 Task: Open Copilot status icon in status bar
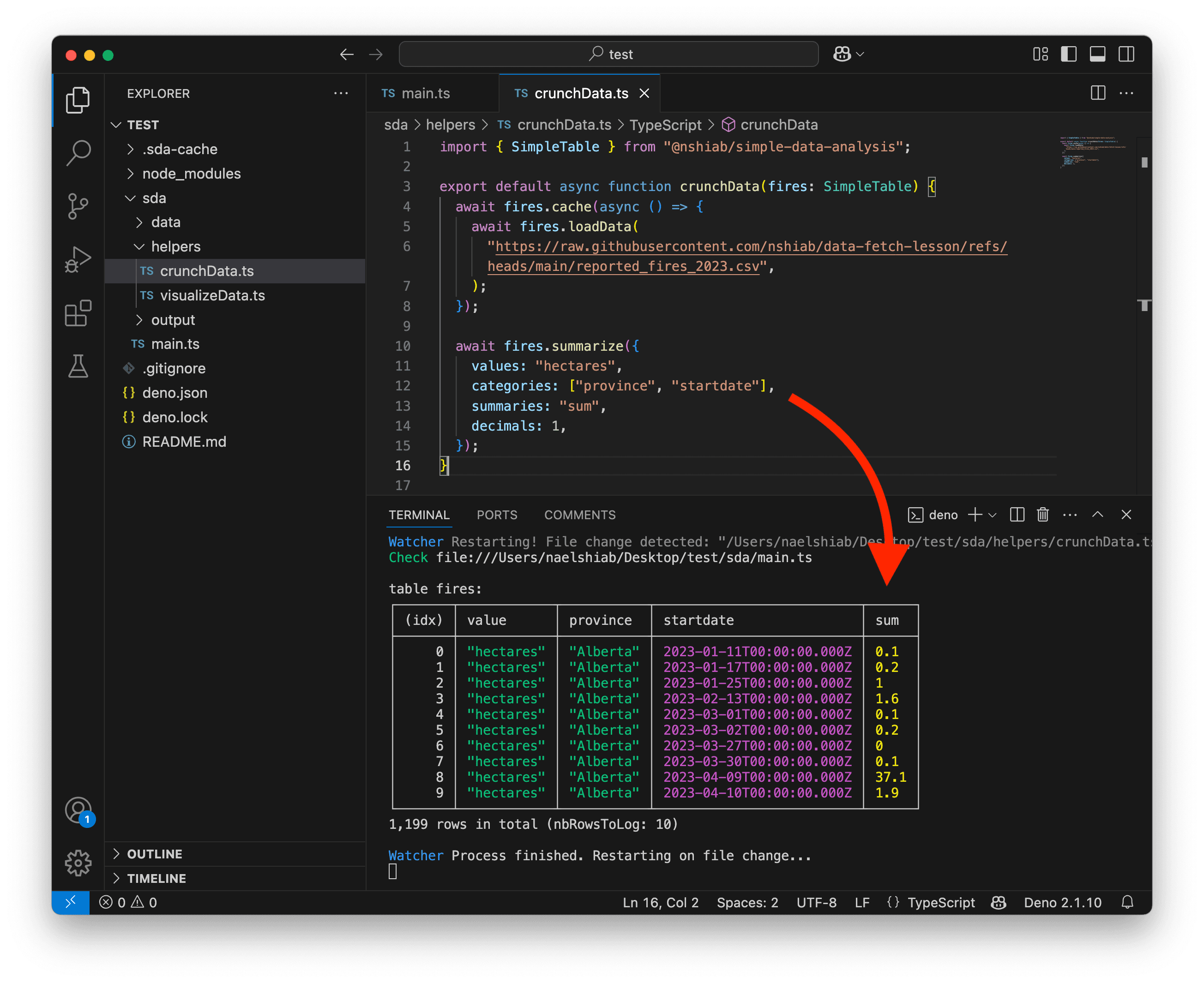pyautogui.click(x=999, y=903)
